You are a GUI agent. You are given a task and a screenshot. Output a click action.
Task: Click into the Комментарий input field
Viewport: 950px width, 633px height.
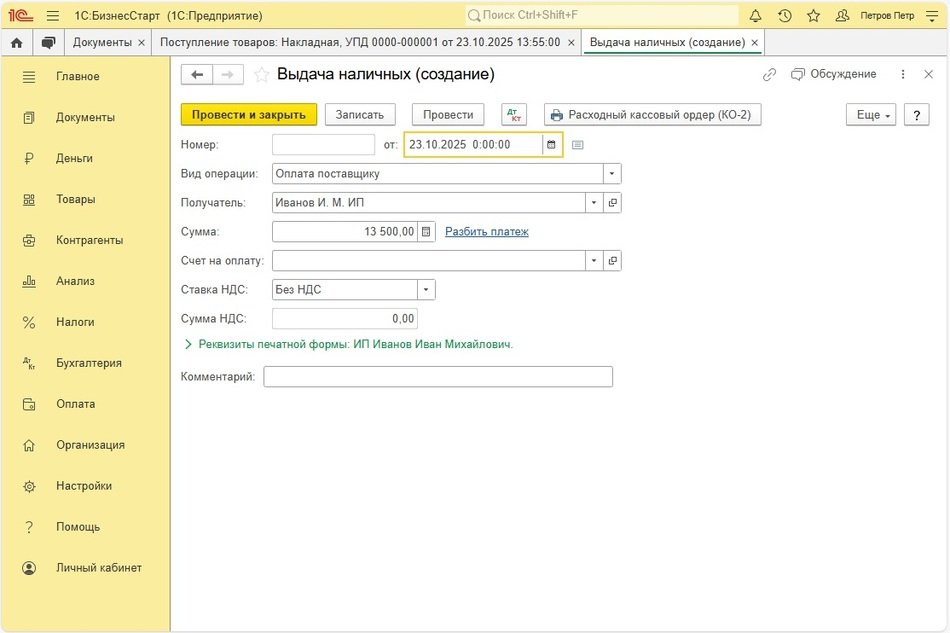(x=438, y=377)
